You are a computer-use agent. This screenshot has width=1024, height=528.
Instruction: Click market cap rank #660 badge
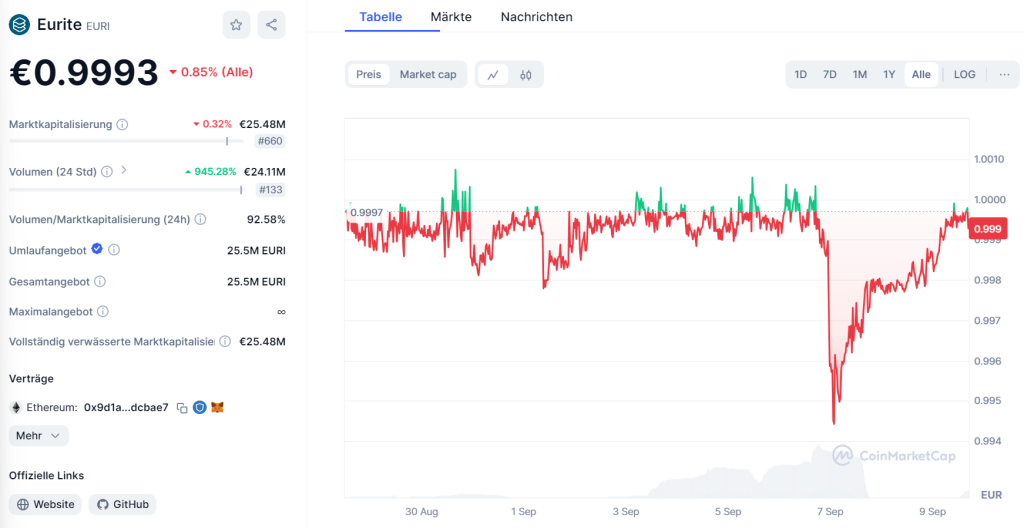coord(271,140)
